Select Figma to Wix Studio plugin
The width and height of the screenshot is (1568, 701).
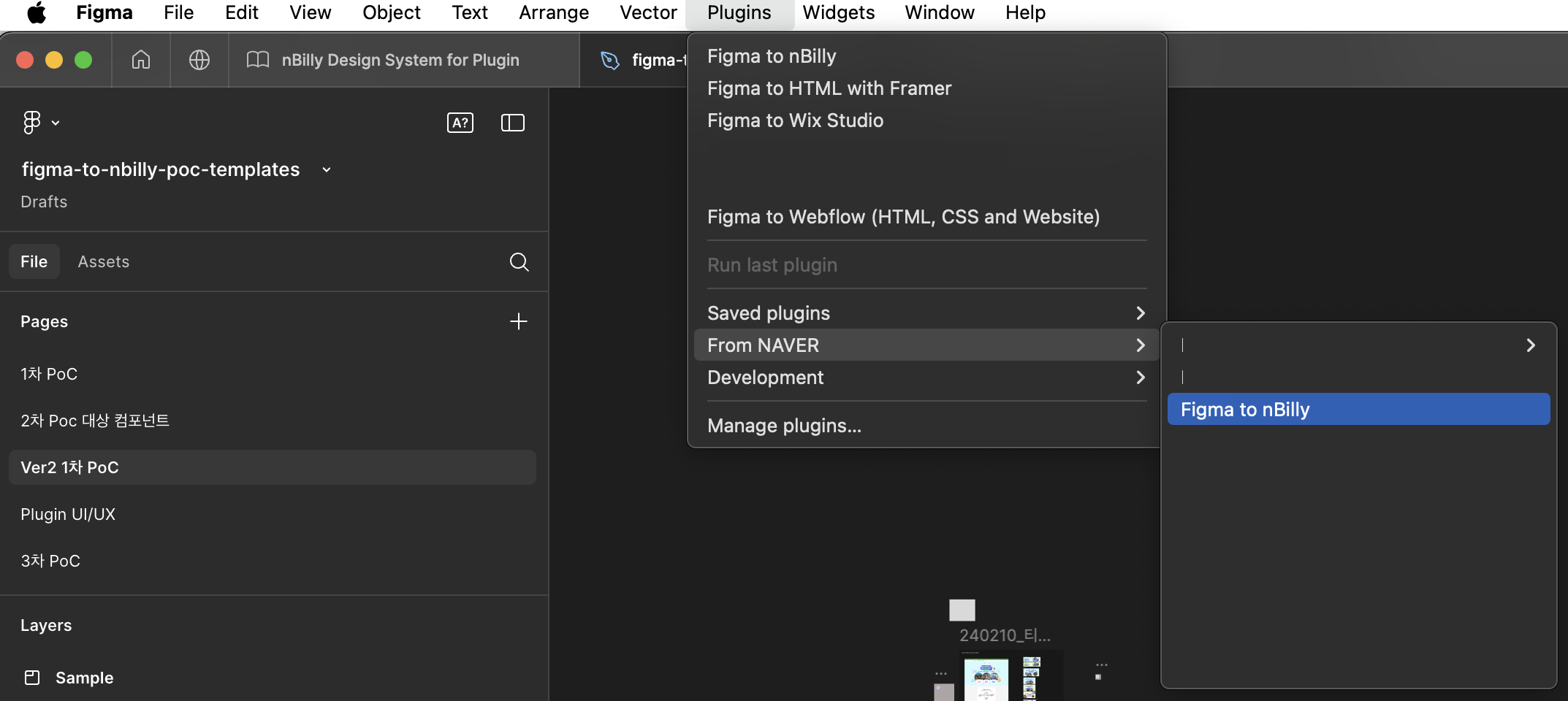[795, 120]
